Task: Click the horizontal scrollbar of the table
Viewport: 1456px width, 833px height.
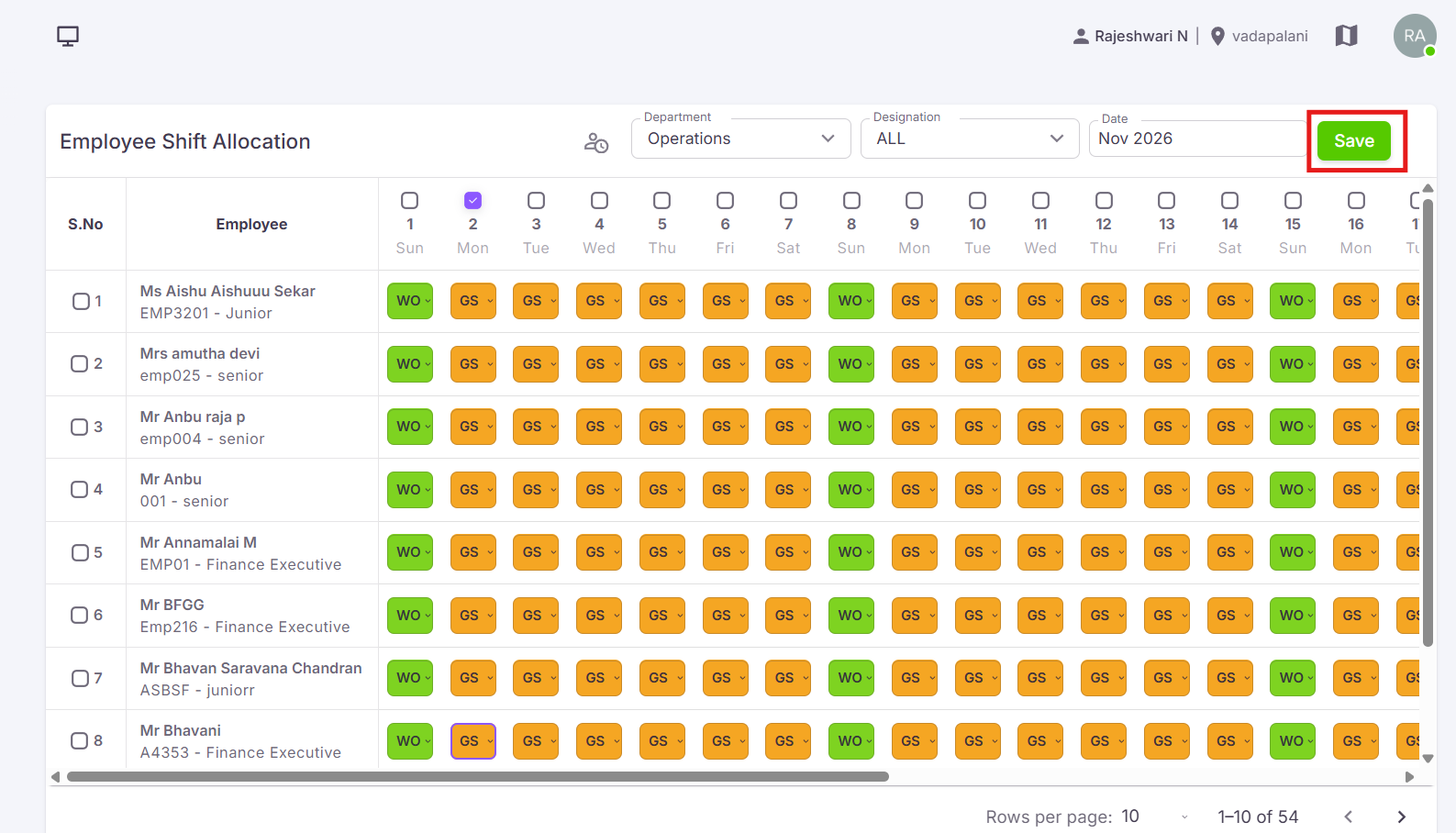Action: (477, 776)
